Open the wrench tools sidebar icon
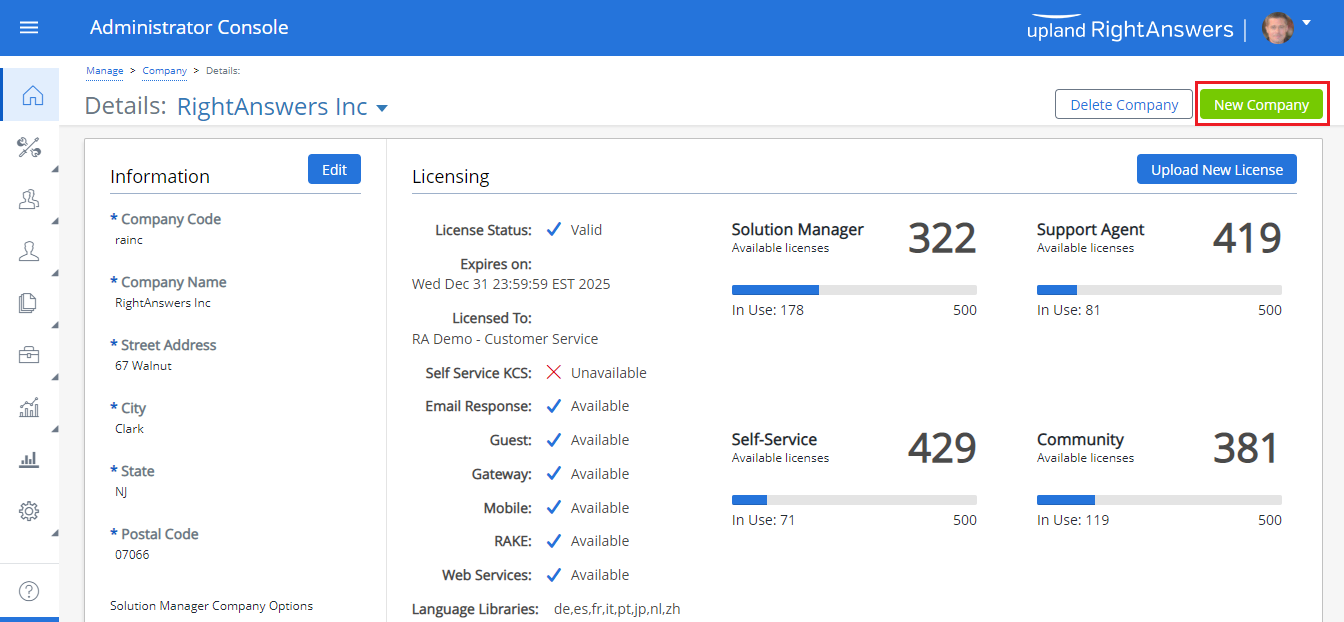1344x622 pixels. click(29, 148)
